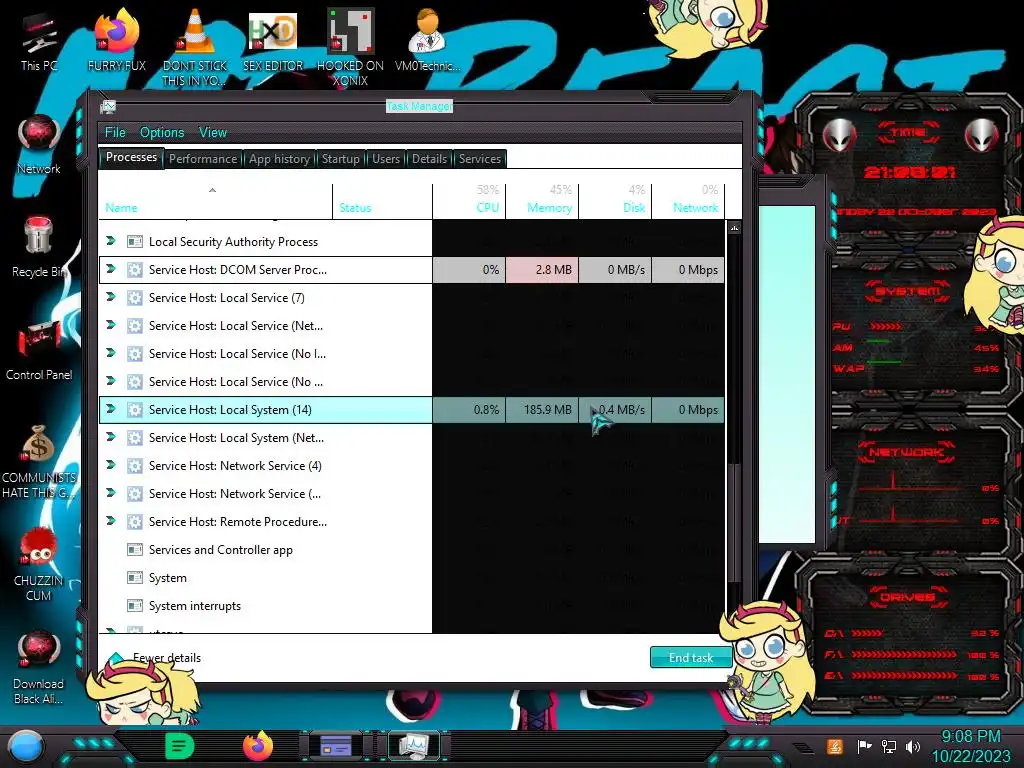Open the volume speaker tray icon

[913, 746]
